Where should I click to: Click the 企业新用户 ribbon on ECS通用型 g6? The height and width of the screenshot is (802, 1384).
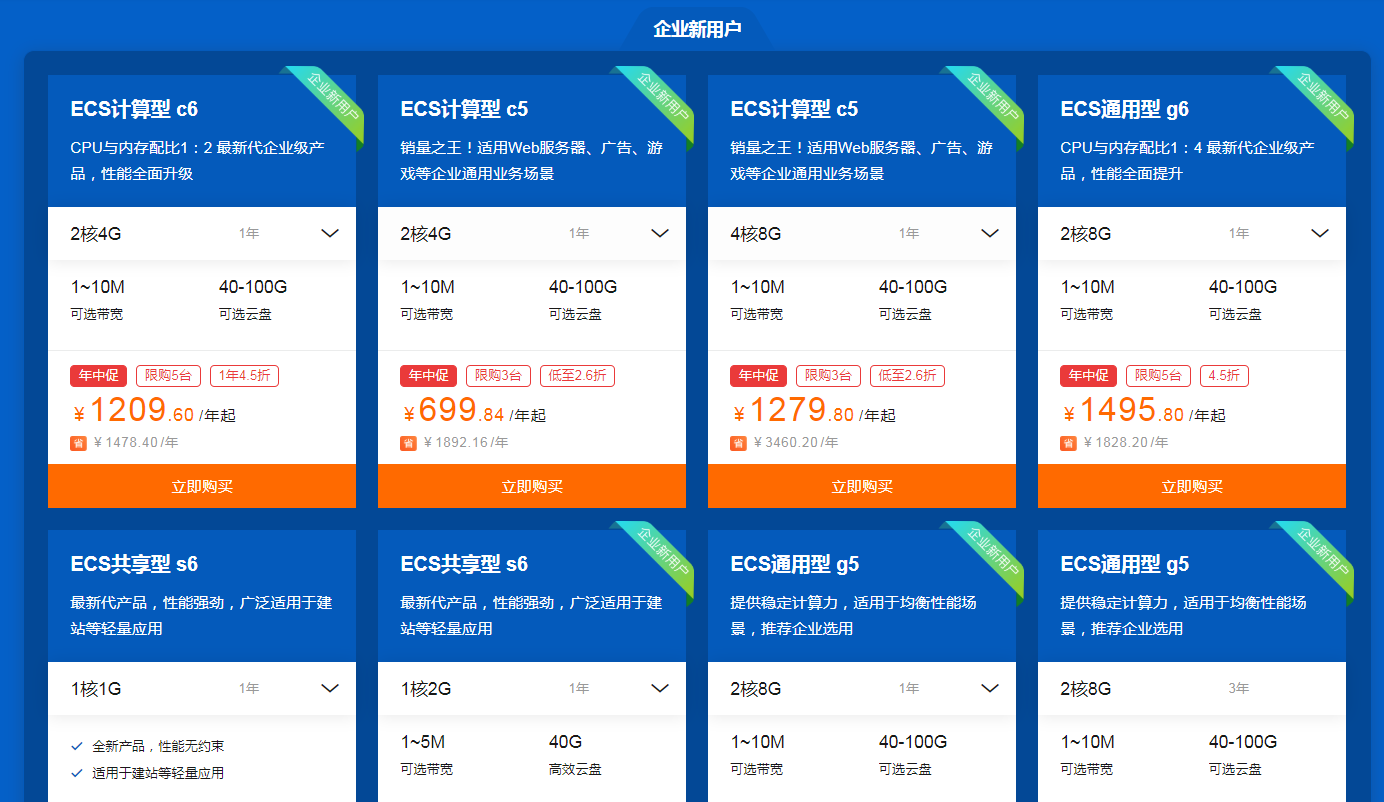[x=1319, y=102]
